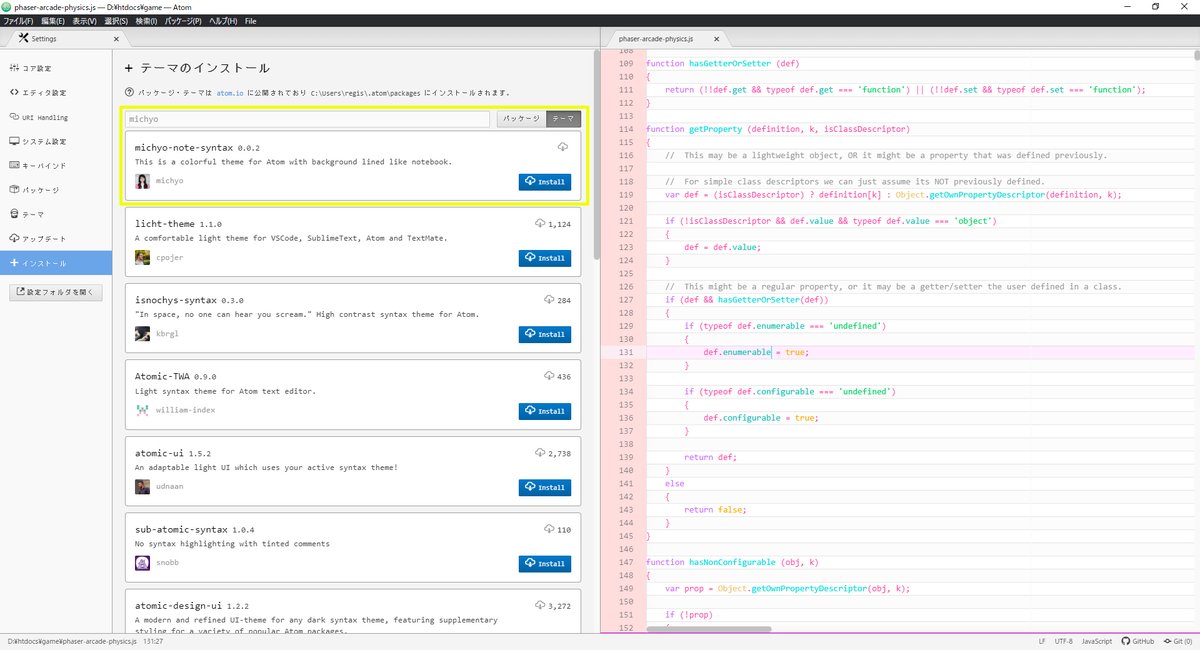Open the パッケージ(P) menu

coord(183,20)
